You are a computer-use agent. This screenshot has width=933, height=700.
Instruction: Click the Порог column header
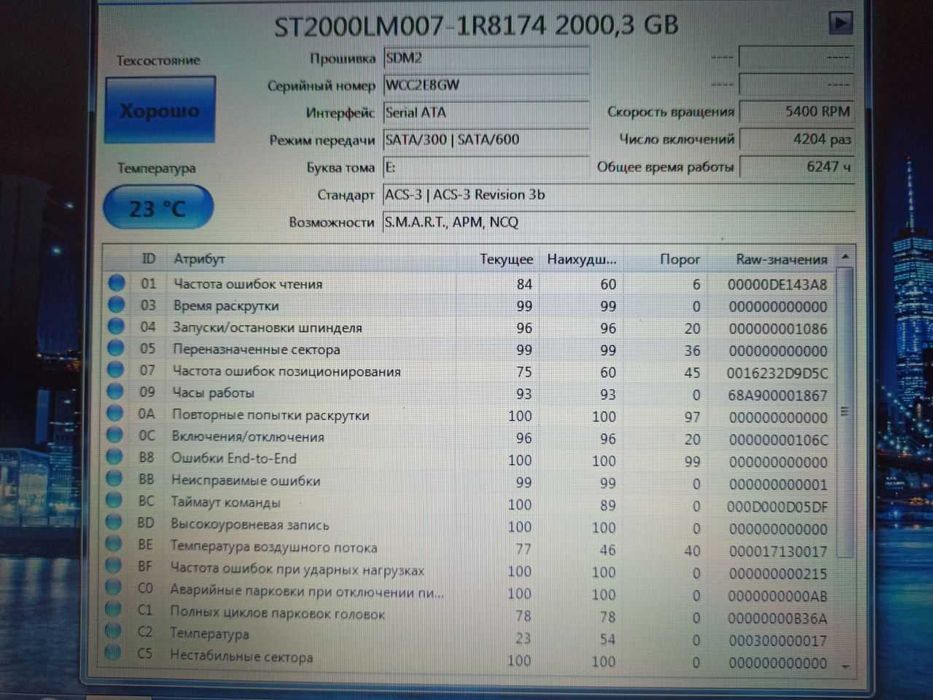click(x=665, y=260)
